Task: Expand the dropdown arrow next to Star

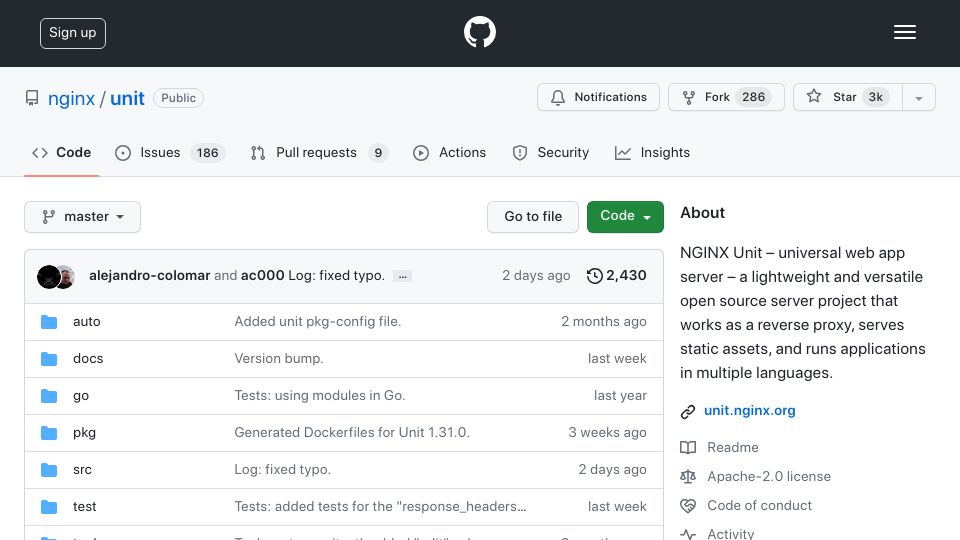Action: 918,98
